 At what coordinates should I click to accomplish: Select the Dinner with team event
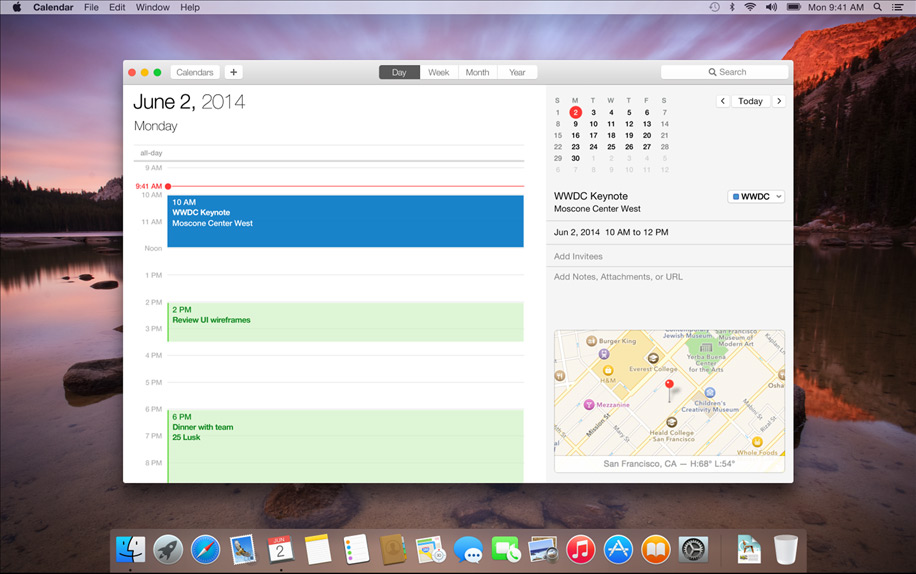[x=345, y=446]
